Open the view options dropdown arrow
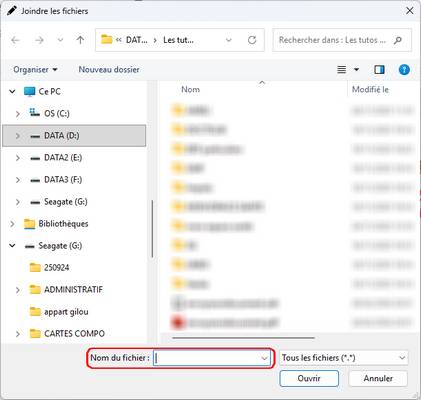This screenshot has width=421, height=400. coord(356,70)
